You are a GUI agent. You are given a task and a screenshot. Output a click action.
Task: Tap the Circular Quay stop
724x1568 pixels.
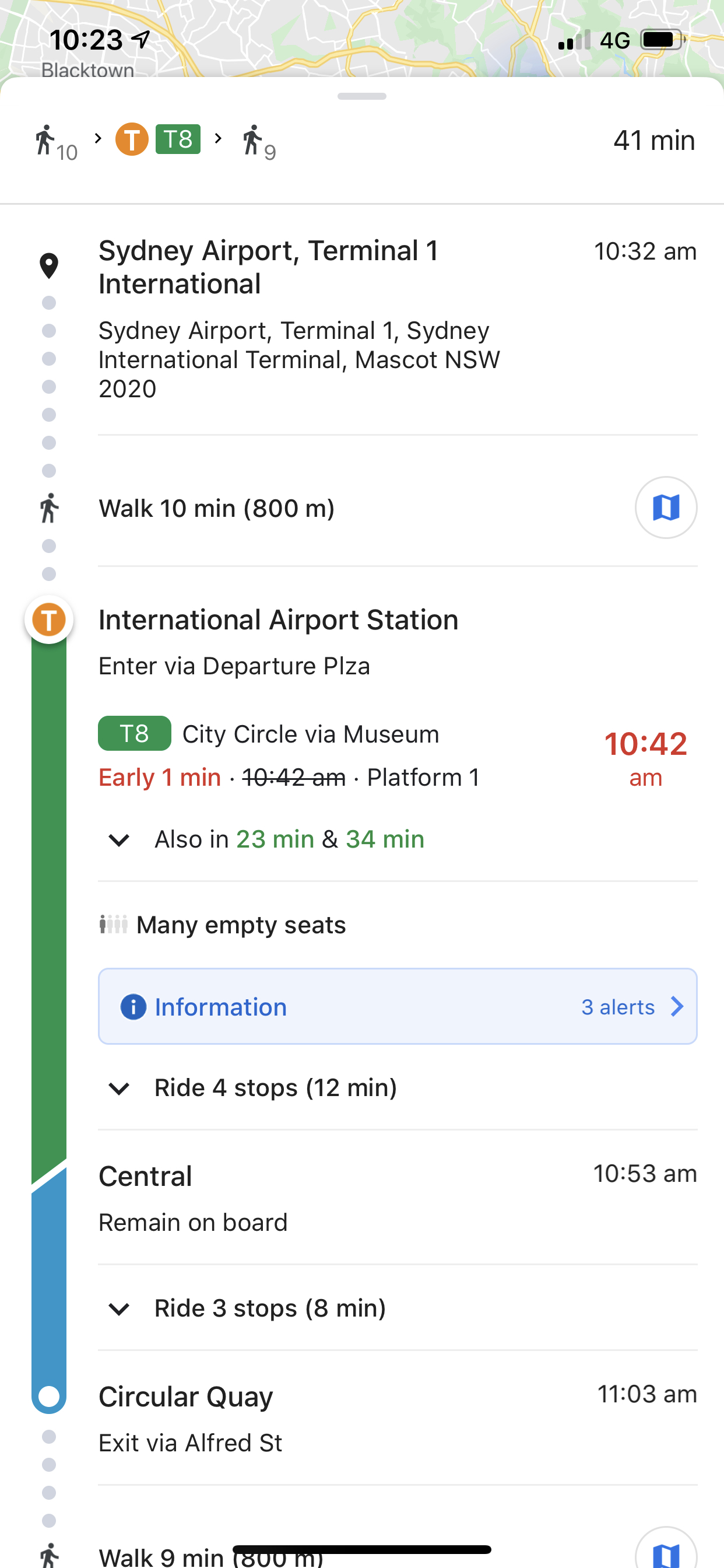185,1396
